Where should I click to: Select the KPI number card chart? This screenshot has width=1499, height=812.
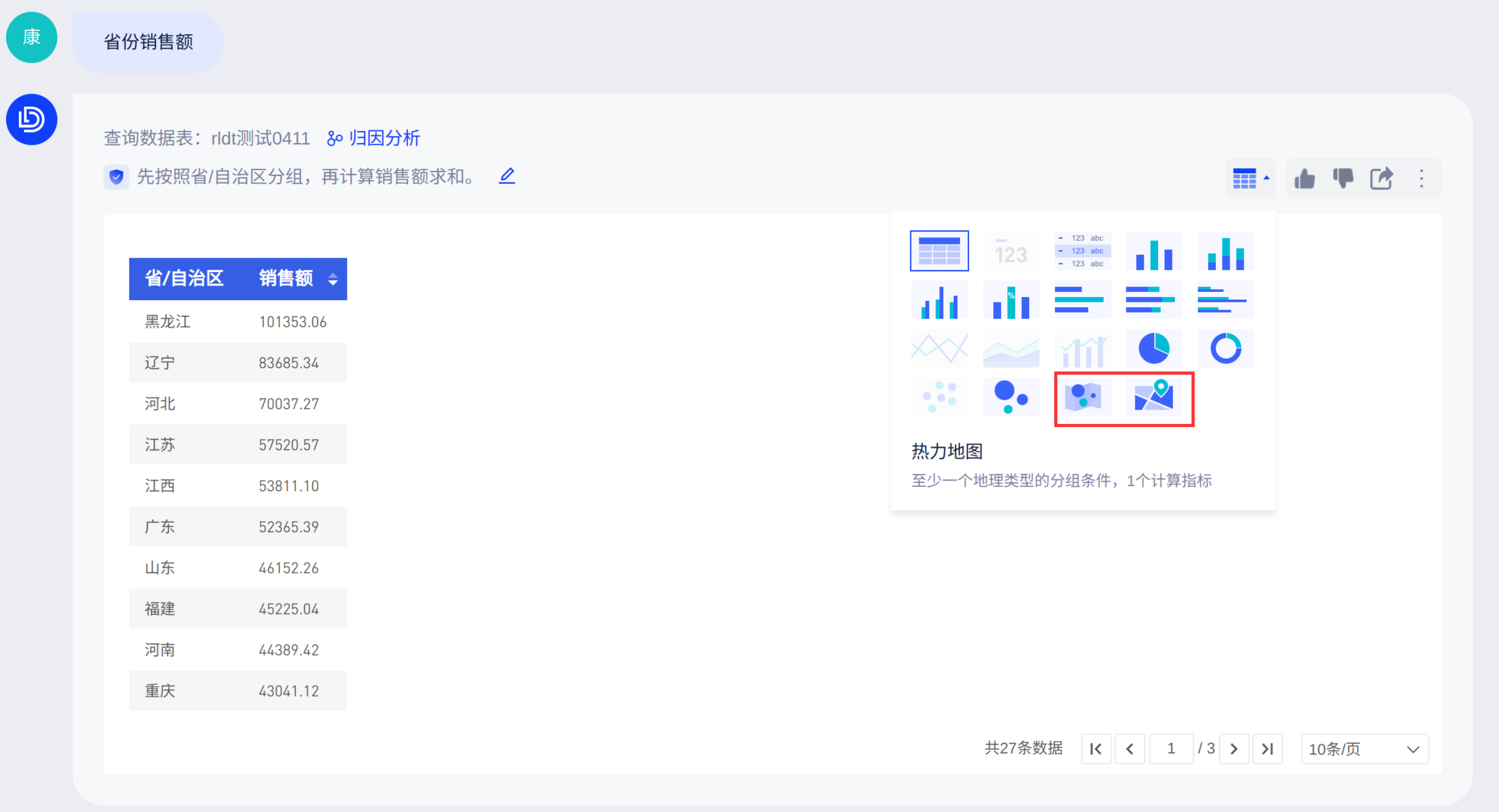point(1011,251)
